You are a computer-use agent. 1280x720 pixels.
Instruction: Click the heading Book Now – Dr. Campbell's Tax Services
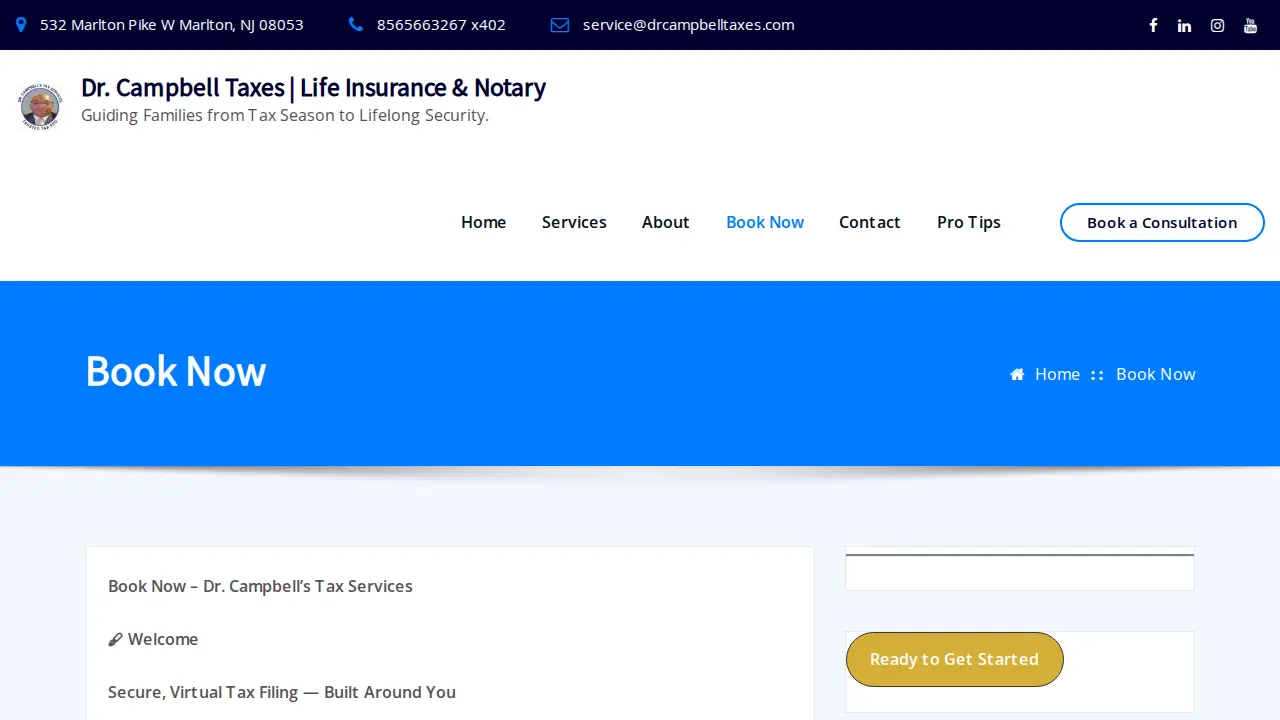260,586
